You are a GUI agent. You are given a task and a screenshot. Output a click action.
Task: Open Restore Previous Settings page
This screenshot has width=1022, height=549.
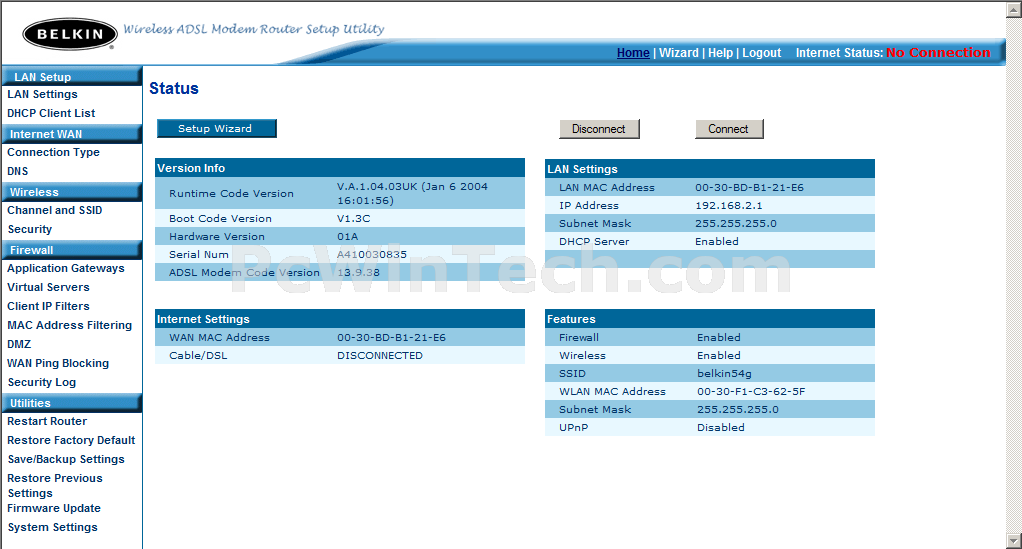(x=55, y=486)
